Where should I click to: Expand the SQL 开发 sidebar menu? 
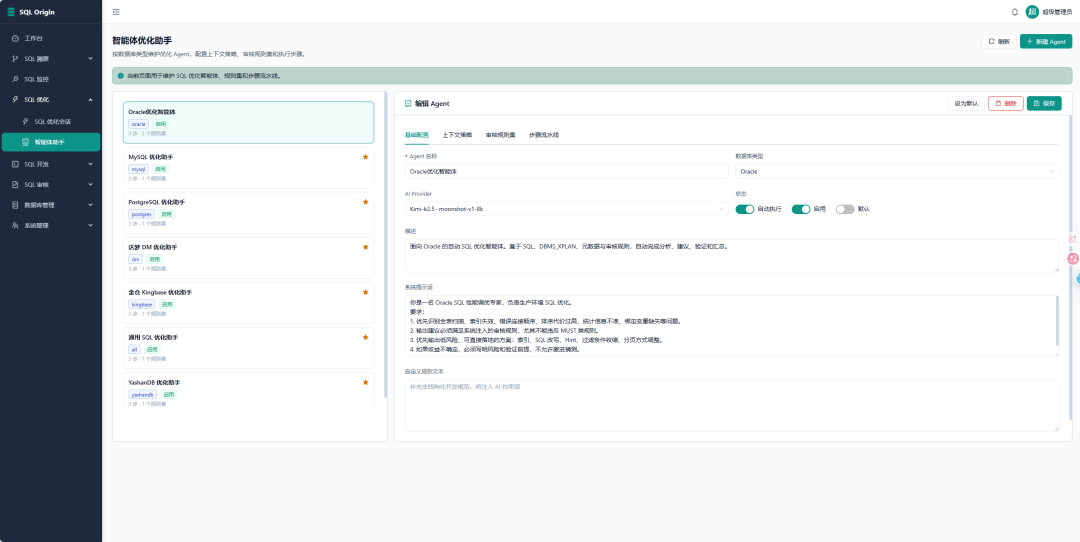point(51,165)
